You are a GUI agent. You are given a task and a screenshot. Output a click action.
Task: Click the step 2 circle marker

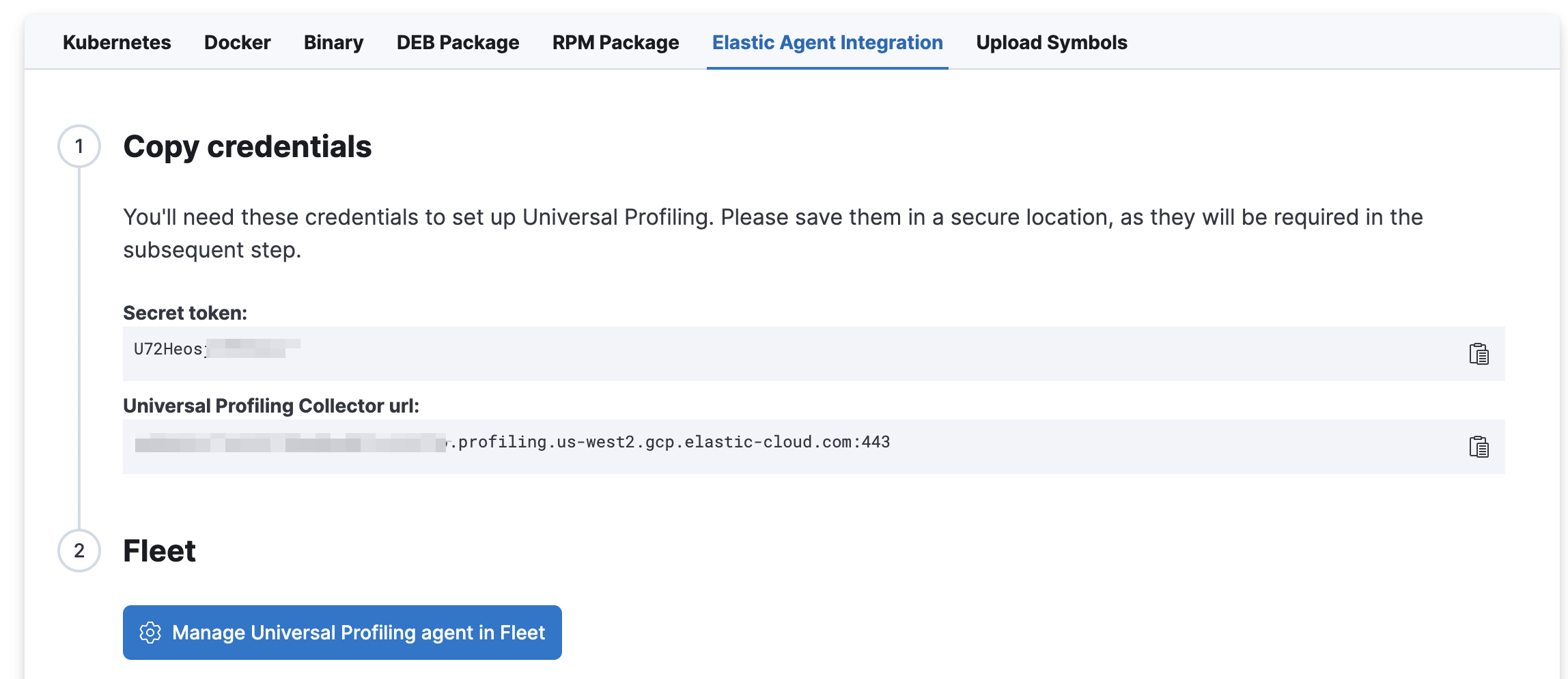tap(80, 552)
